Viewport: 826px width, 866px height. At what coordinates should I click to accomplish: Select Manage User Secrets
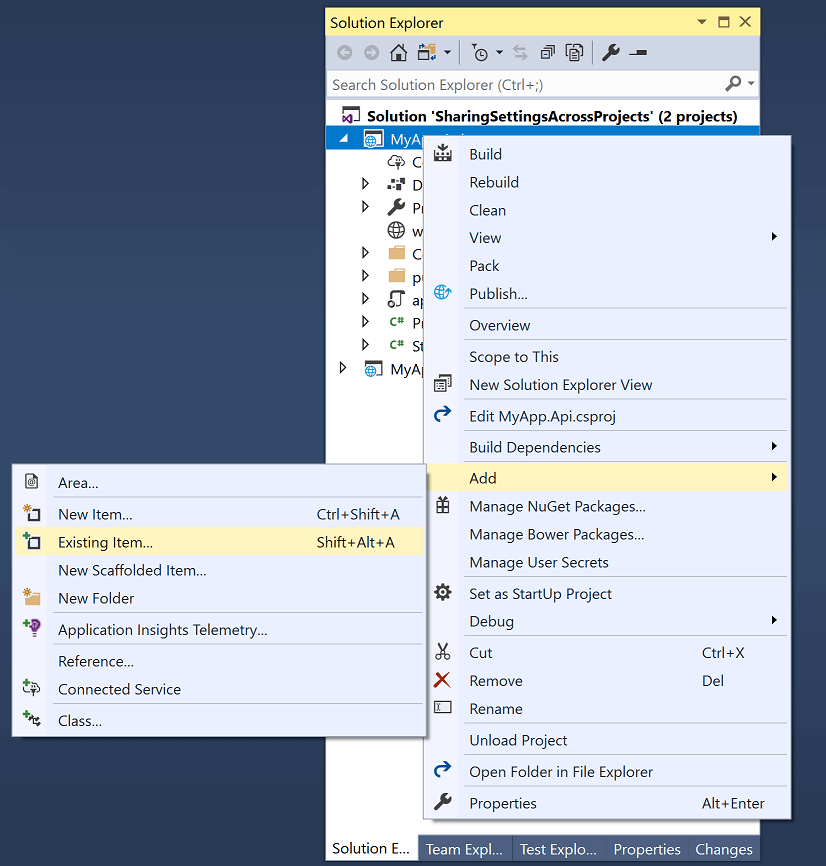tap(607, 562)
